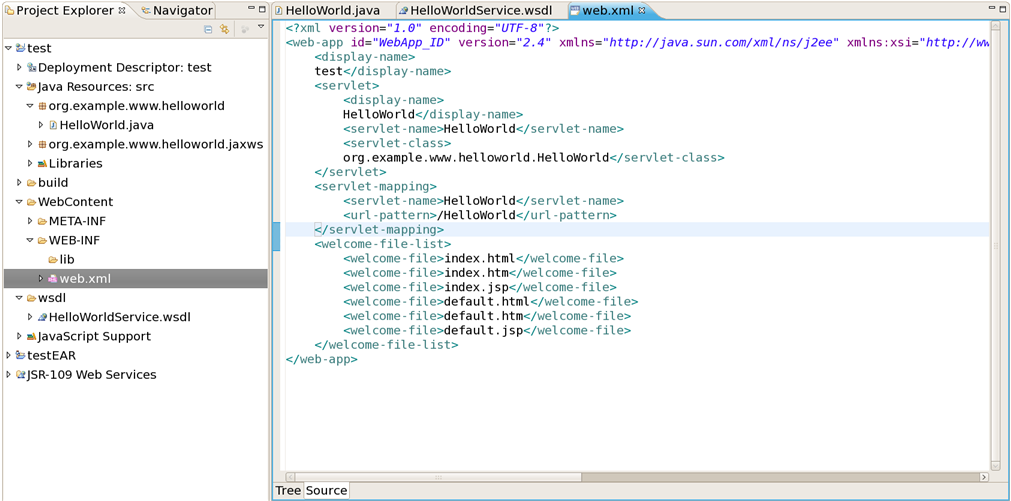
Task: Minimize the Project Explorer panel
Action: pyautogui.click(x=251, y=9)
